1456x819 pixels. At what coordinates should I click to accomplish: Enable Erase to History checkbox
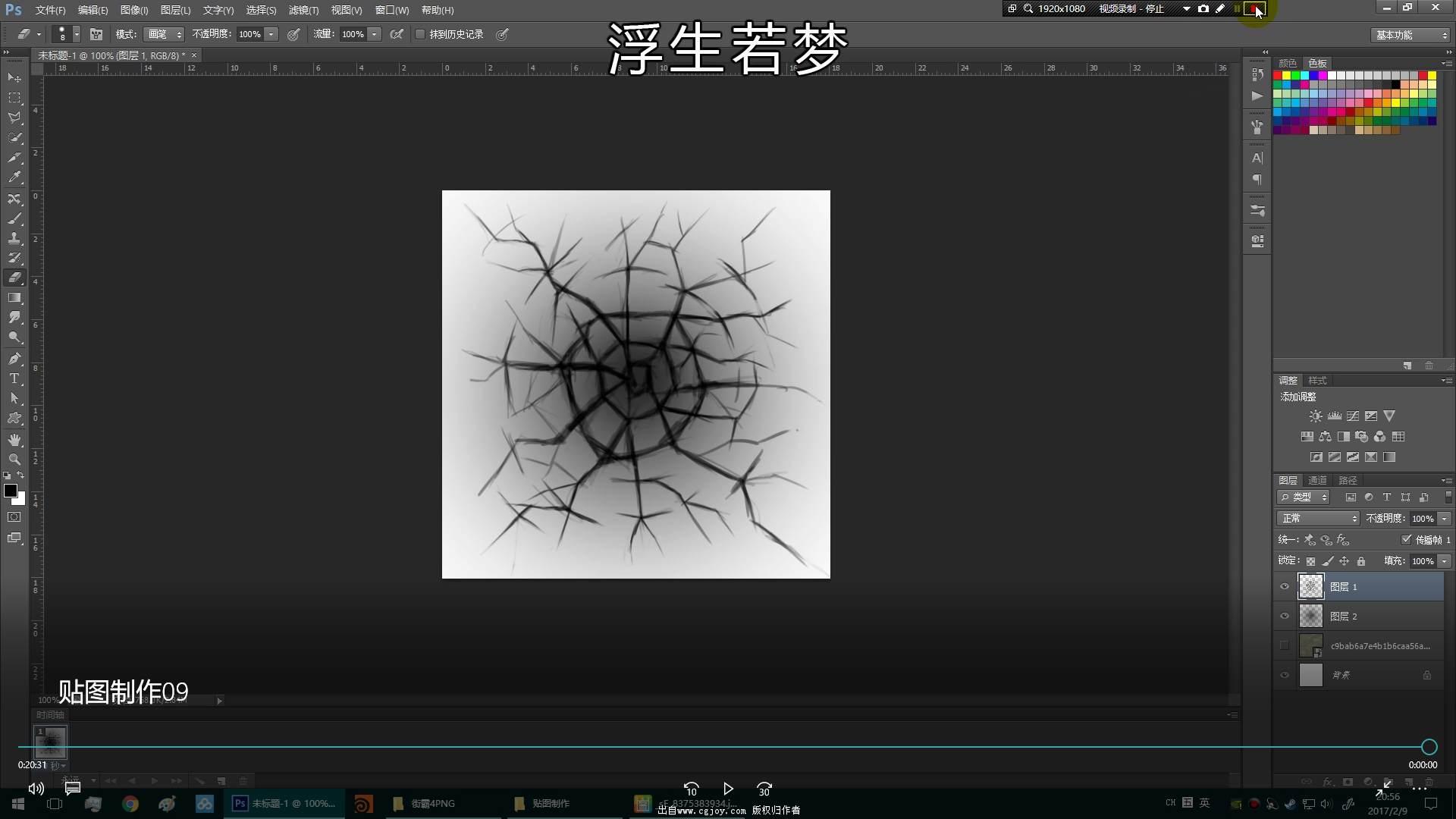click(420, 34)
